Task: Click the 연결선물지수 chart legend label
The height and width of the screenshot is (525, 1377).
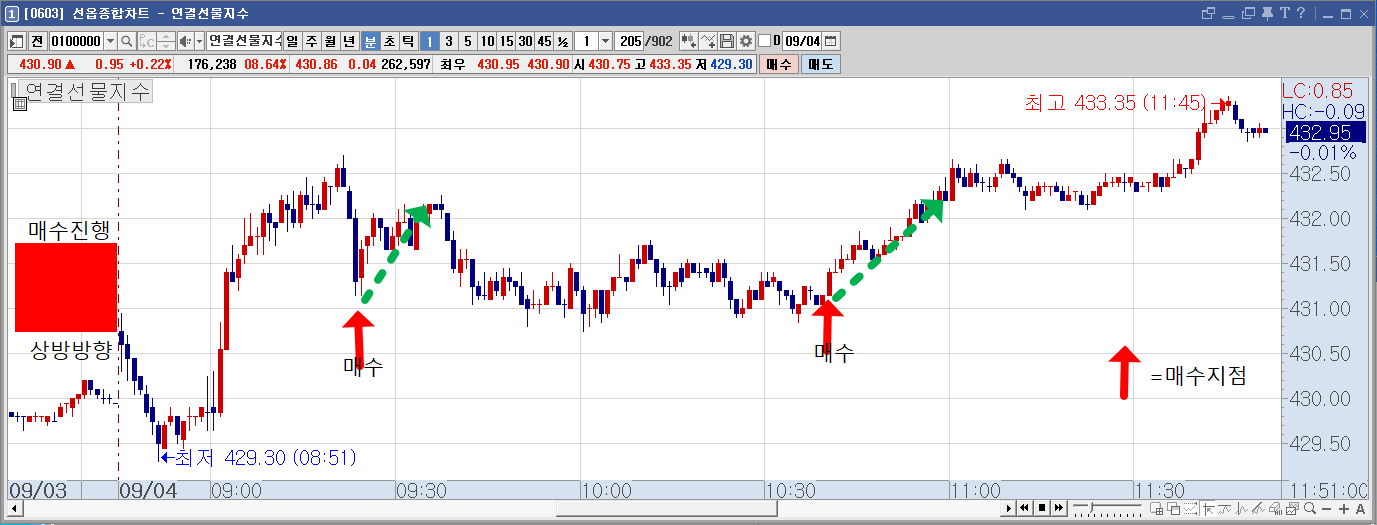Action: coord(86,91)
